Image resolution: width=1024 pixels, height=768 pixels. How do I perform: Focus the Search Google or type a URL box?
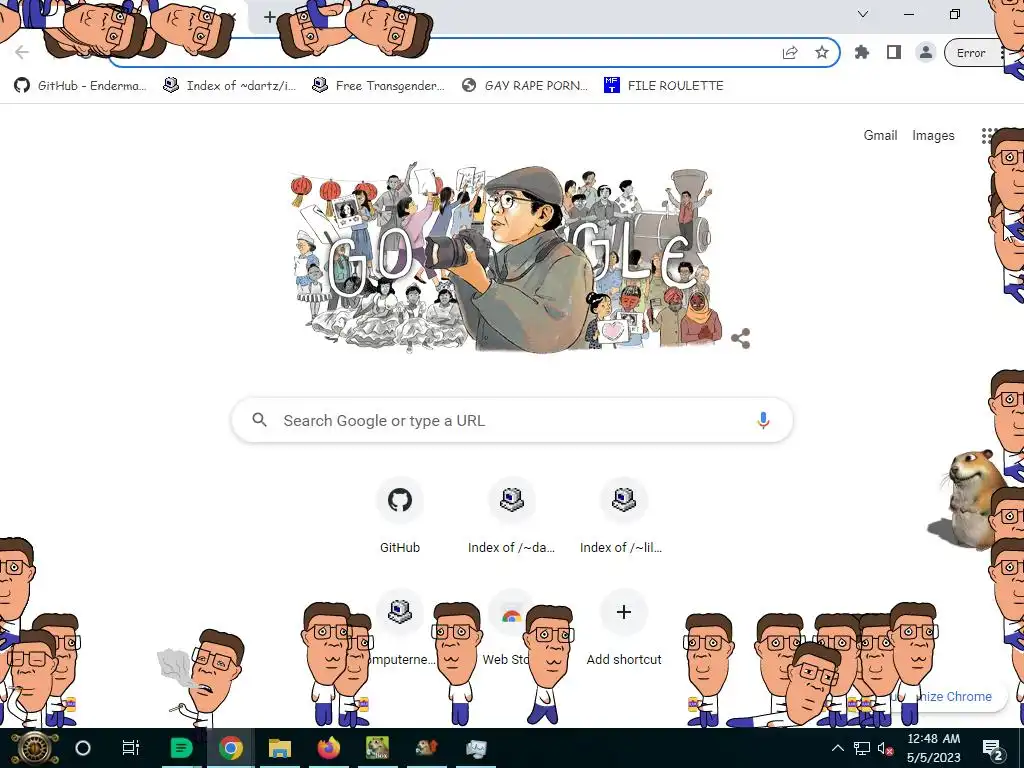pyautogui.click(x=512, y=420)
